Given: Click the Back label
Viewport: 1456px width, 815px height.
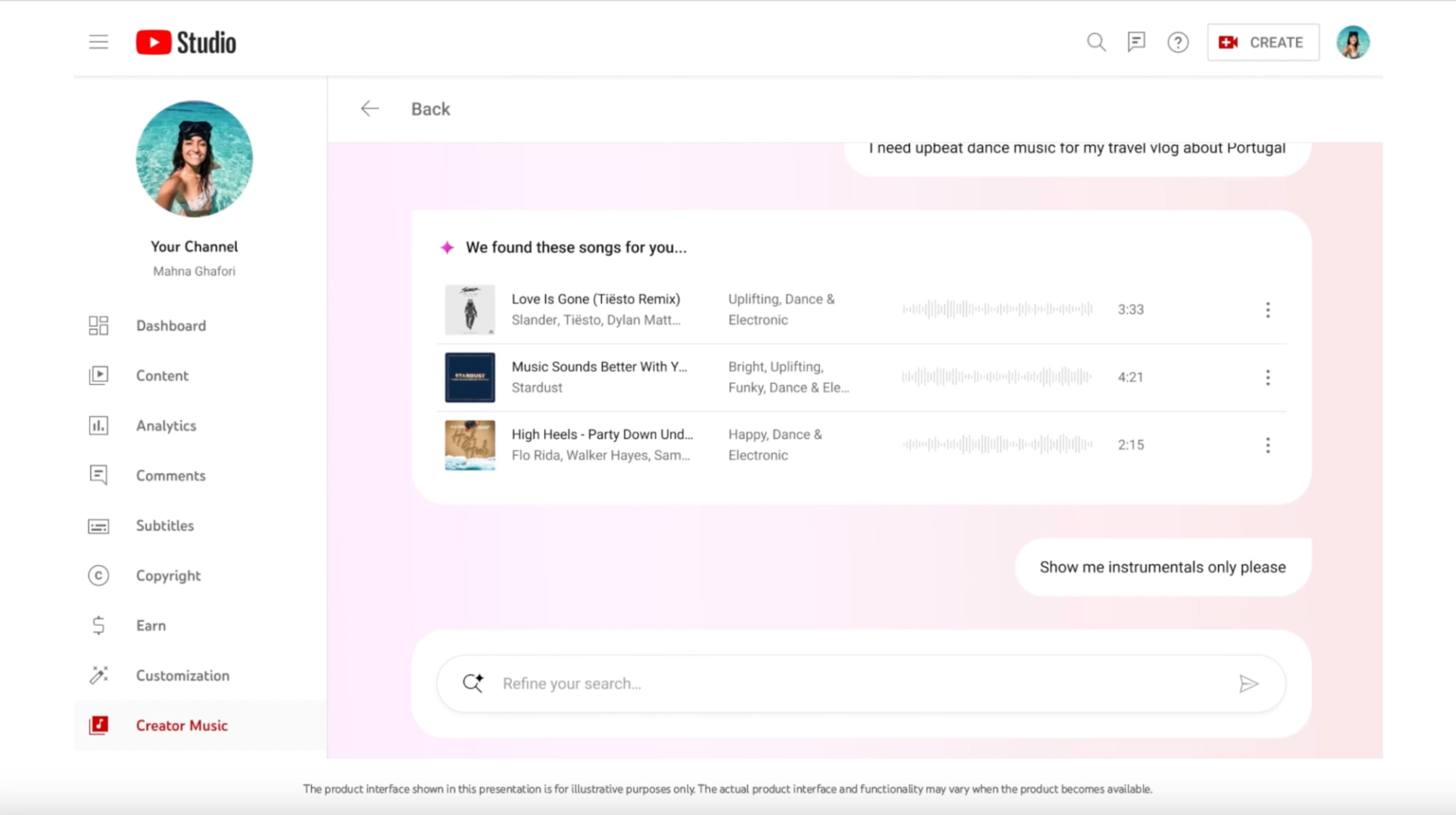Looking at the screenshot, I should tap(430, 109).
